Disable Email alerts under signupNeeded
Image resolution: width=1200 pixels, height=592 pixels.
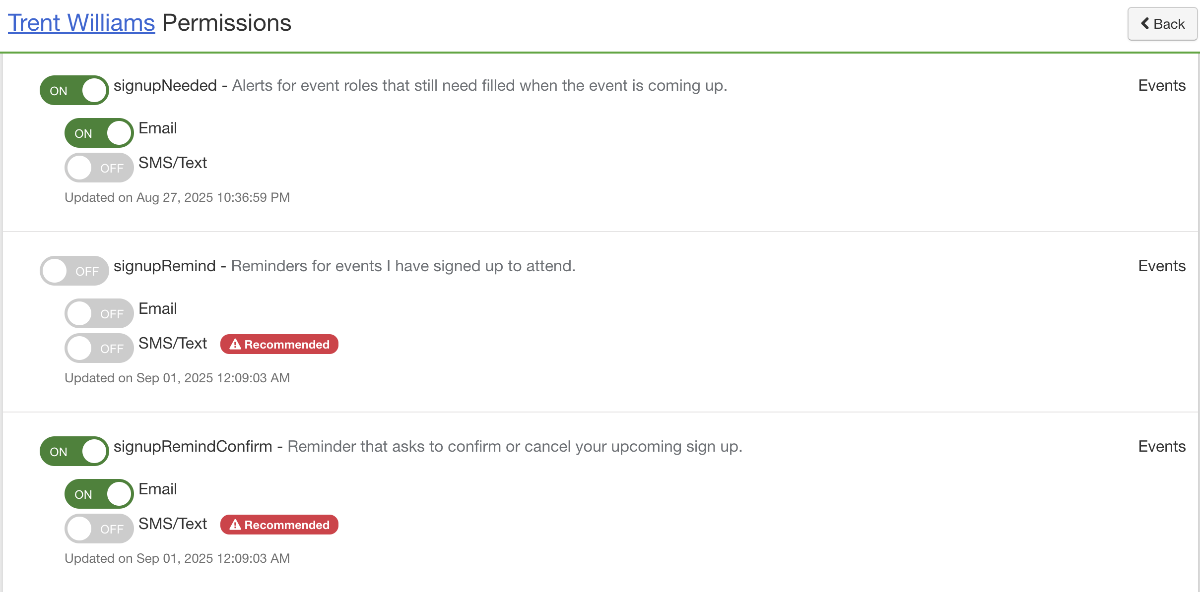(x=99, y=133)
